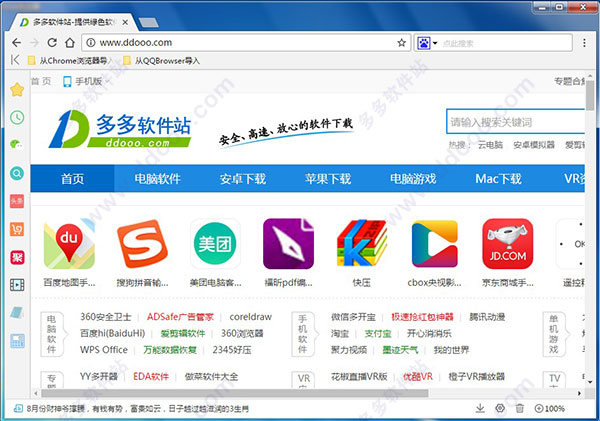Open the calculator icon in sidebar
Image resolution: width=600 pixels, height=421 pixels.
[x=17, y=340]
